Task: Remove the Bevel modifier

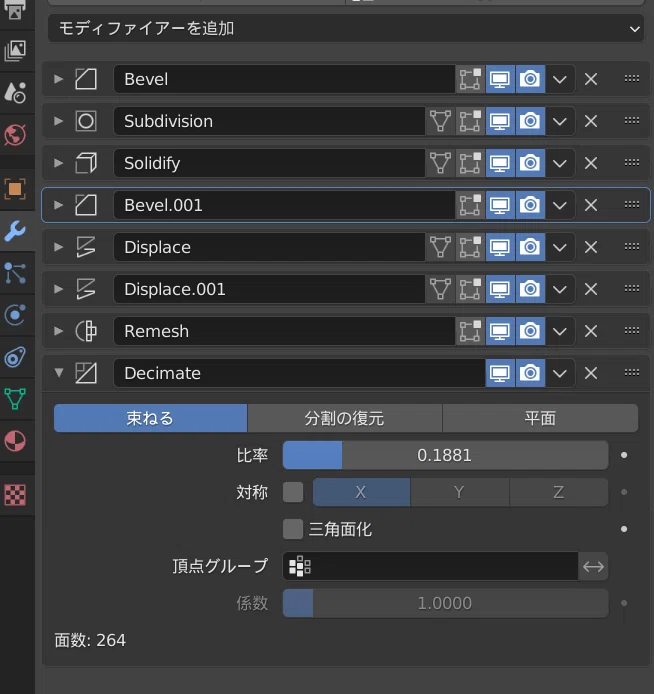Action: point(591,79)
